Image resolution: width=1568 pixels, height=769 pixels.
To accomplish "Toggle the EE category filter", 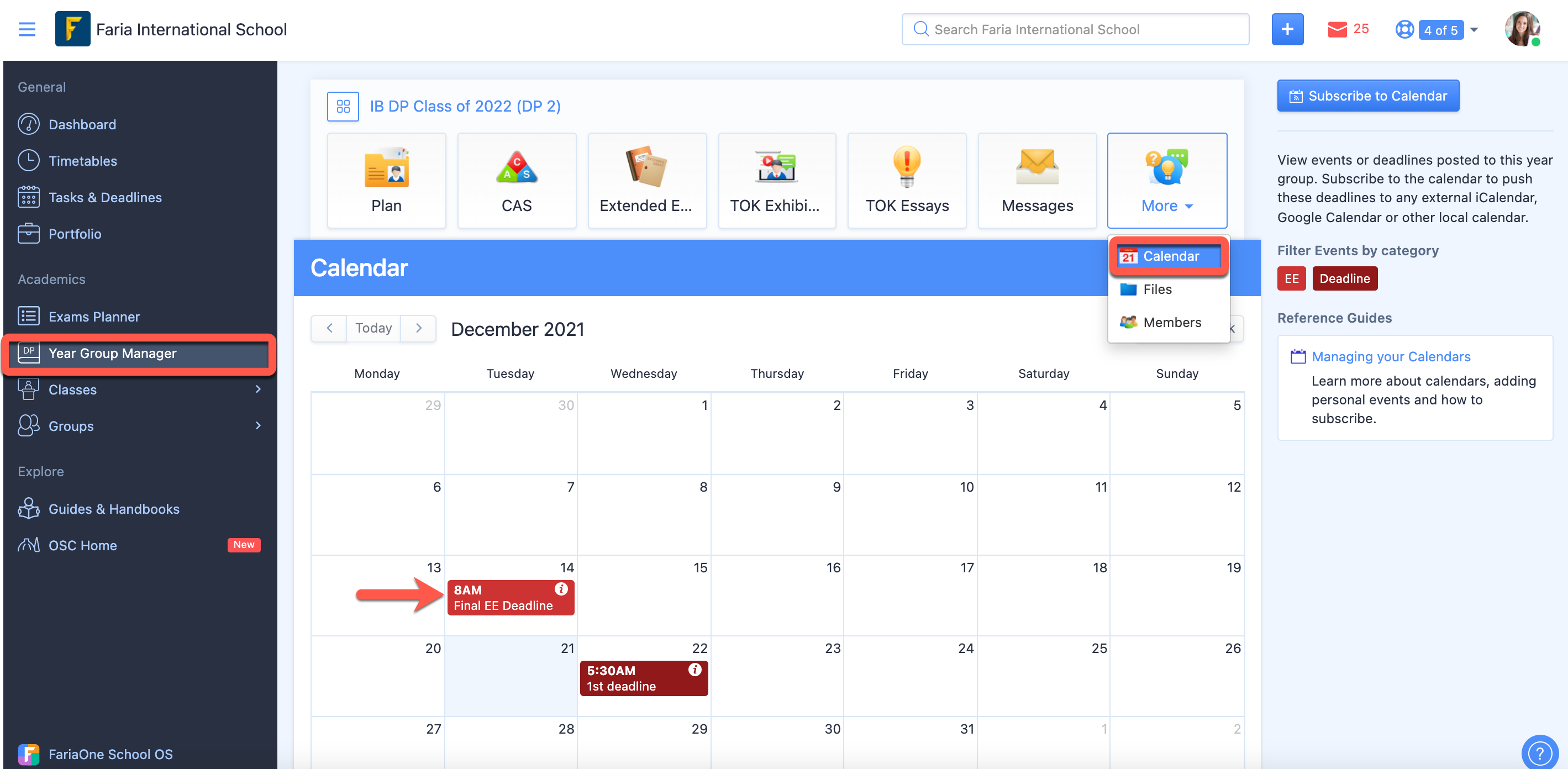I will 1291,279.
